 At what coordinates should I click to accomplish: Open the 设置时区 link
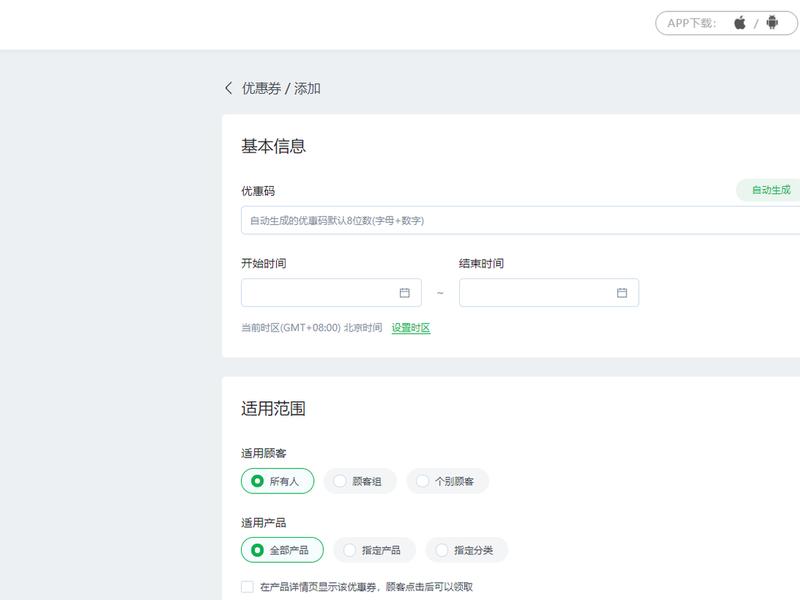(x=411, y=328)
